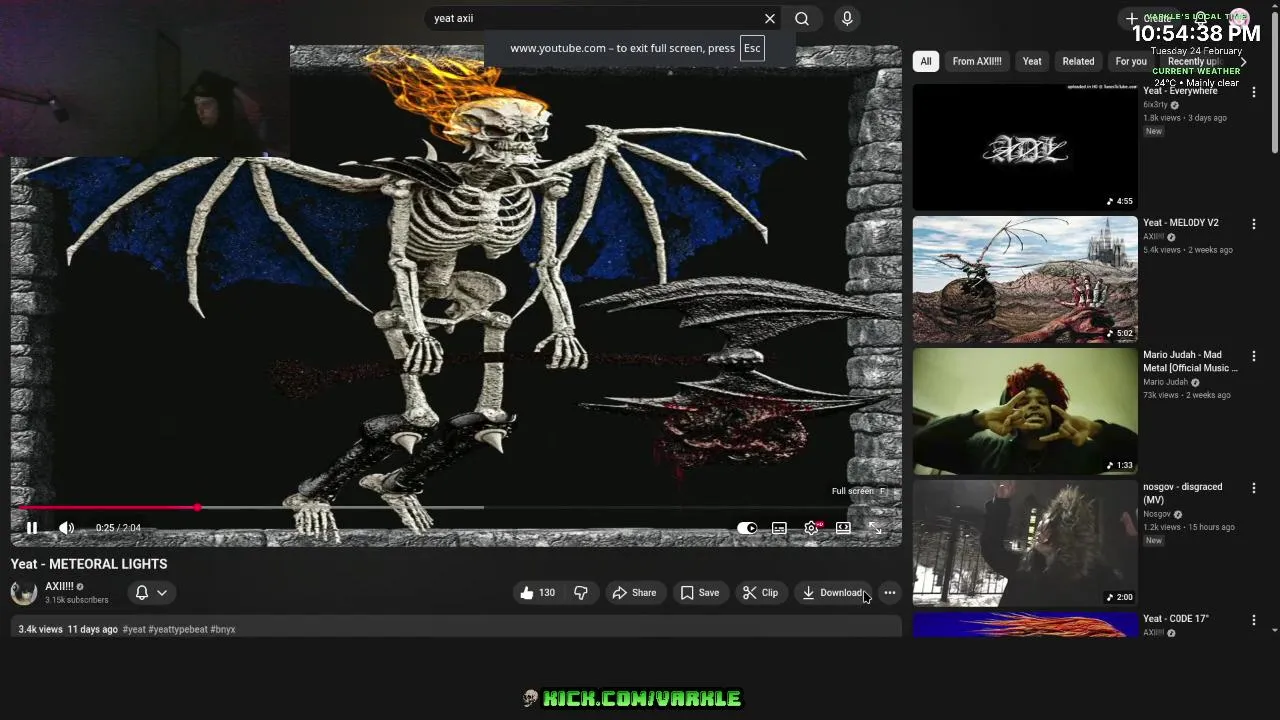Image resolution: width=1280 pixels, height=720 pixels.
Task: Open options menu for Mario Judah video
Action: coord(1254,356)
